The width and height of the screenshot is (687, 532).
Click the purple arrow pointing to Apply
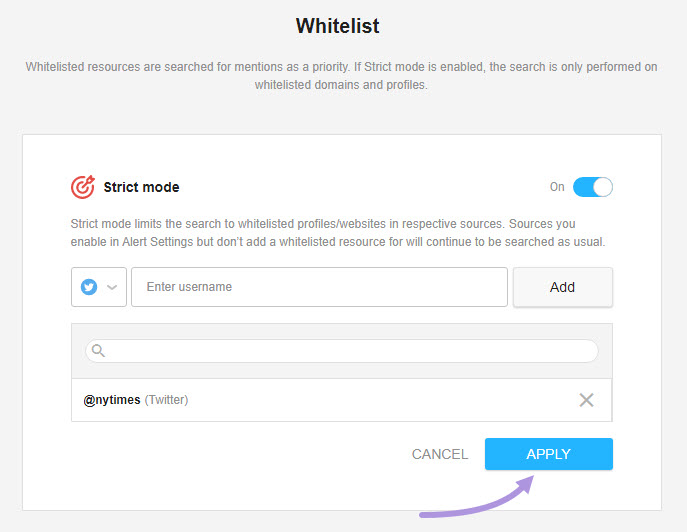pos(477,497)
